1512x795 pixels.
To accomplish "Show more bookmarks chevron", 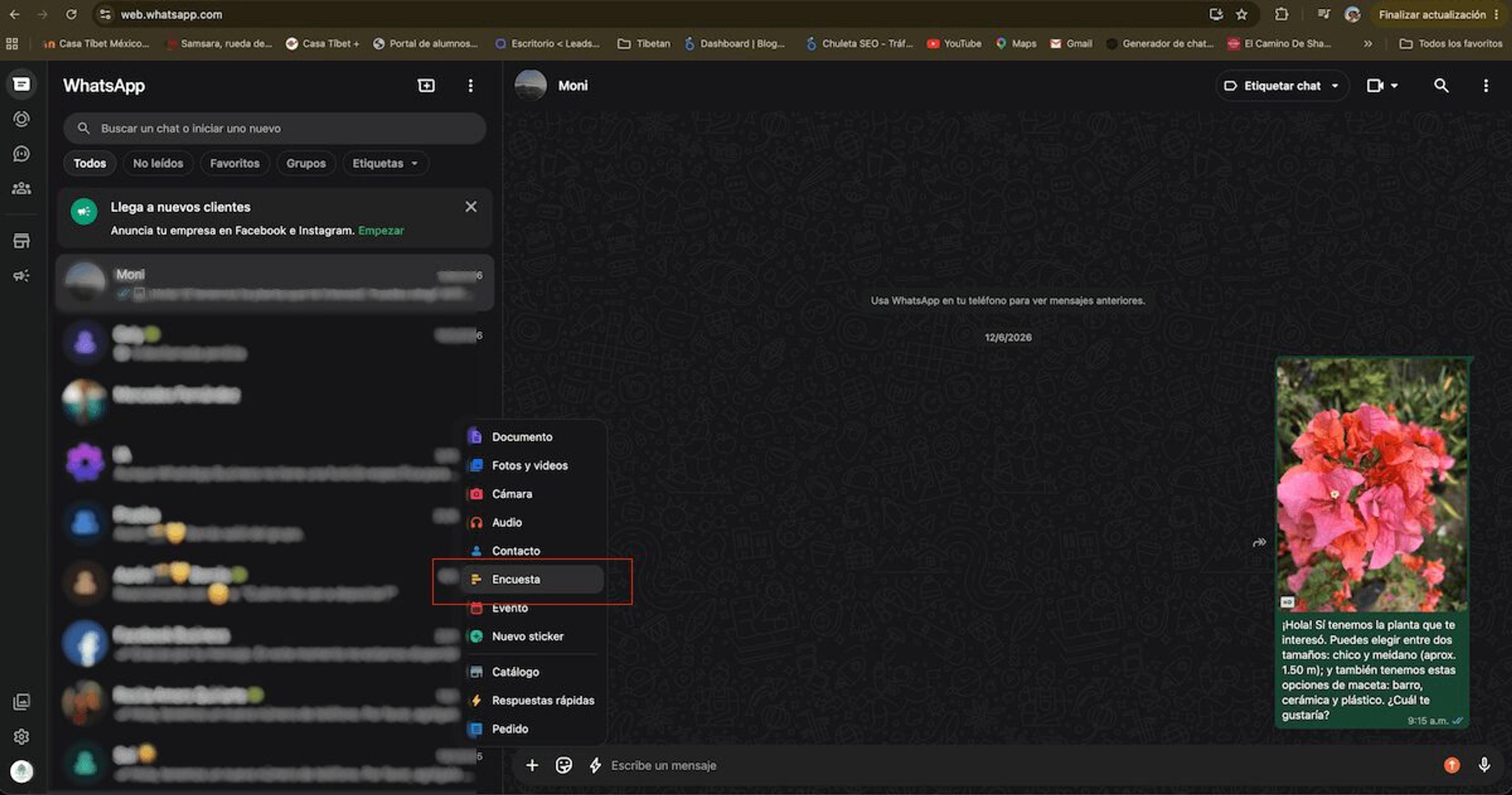I will pyautogui.click(x=1367, y=43).
